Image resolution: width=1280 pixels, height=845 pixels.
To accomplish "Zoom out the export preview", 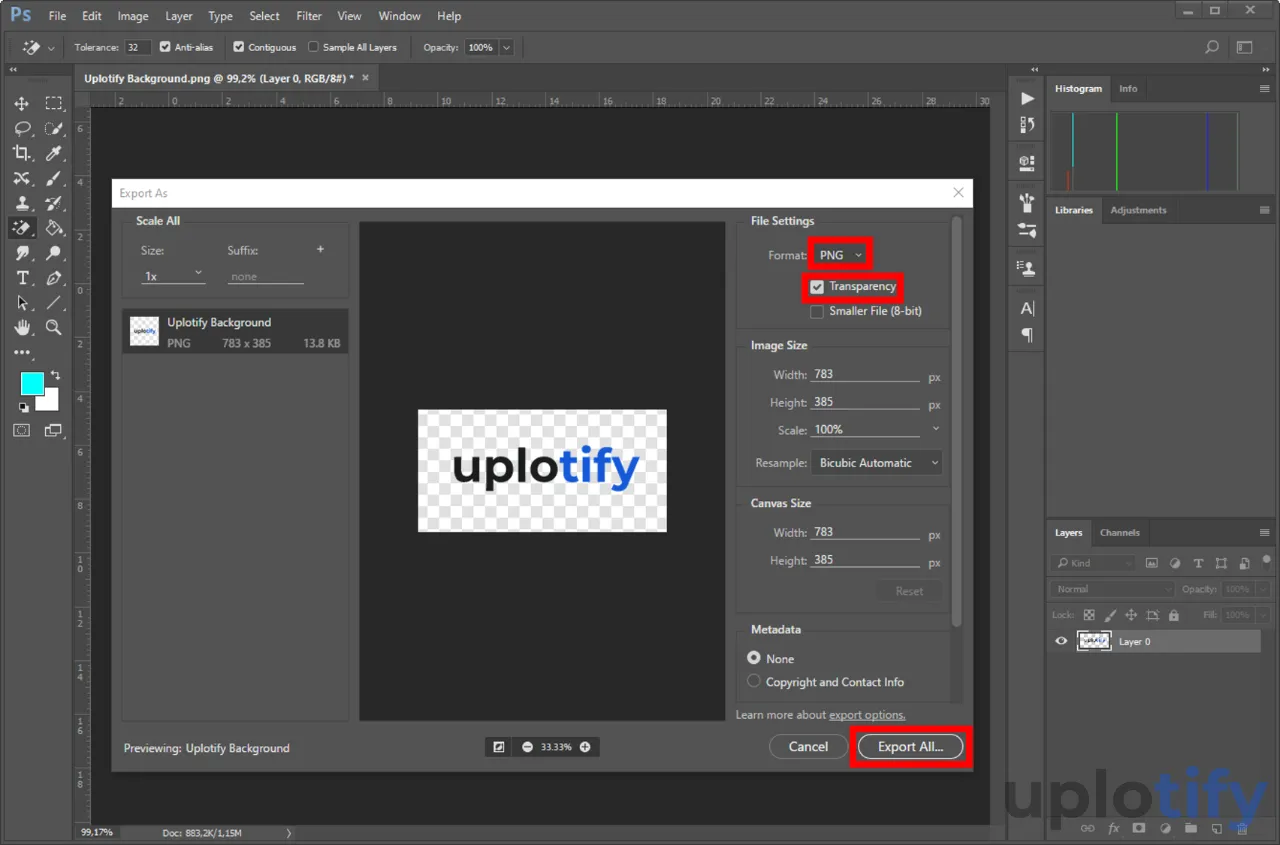I will click(527, 747).
